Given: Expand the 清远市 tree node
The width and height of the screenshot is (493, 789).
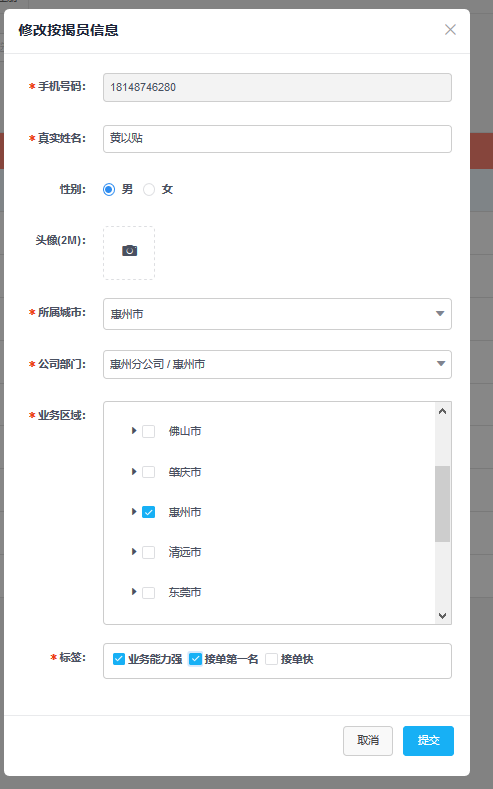Looking at the screenshot, I should (x=134, y=551).
